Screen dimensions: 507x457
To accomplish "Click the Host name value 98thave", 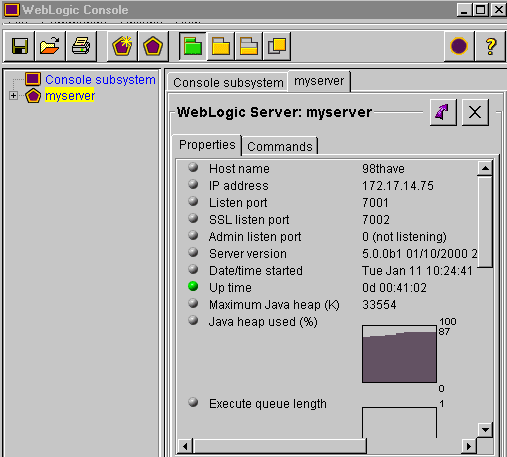I will (383, 169).
